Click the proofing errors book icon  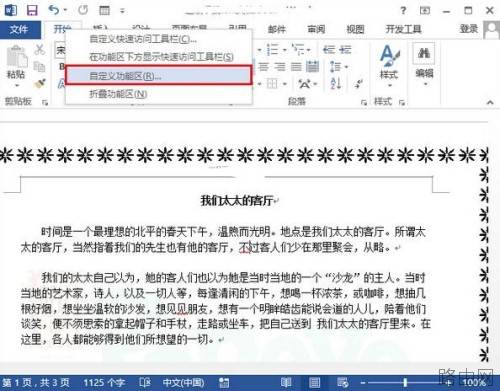pos(145,382)
